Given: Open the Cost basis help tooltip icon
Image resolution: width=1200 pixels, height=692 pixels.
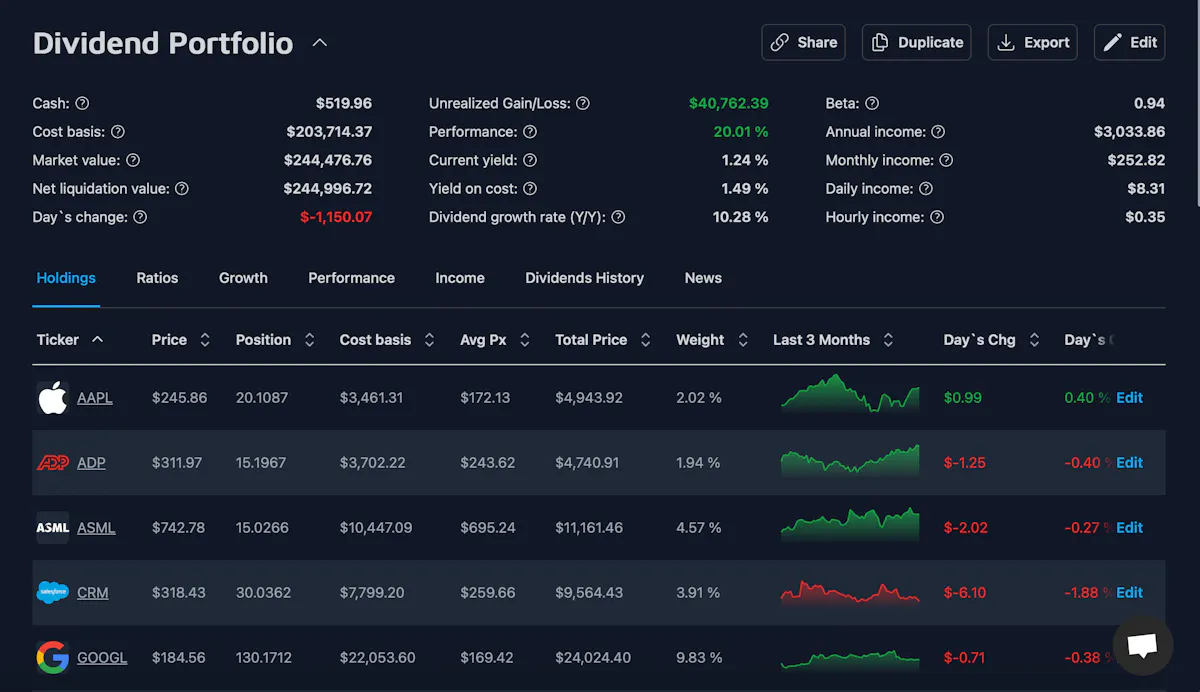Looking at the screenshot, I should click(117, 132).
